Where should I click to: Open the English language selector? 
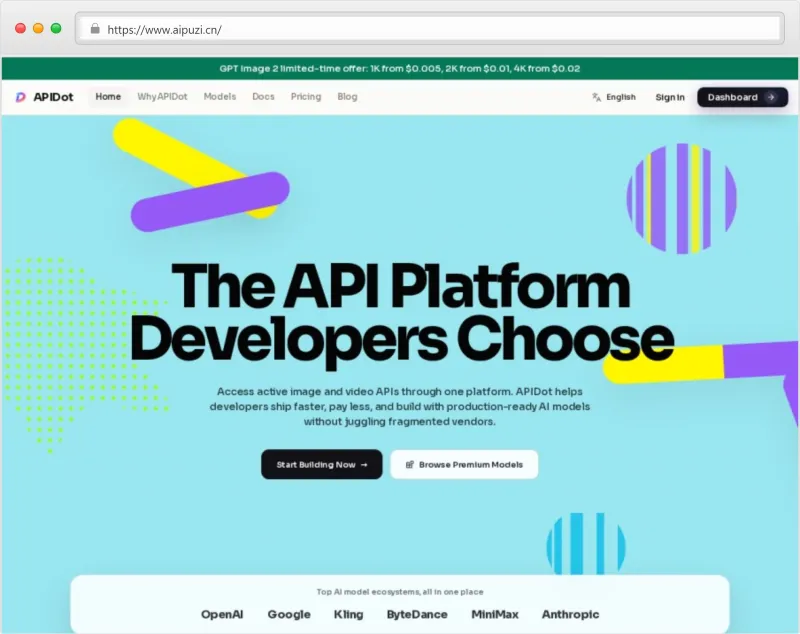pyautogui.click(x=614, y=97)
